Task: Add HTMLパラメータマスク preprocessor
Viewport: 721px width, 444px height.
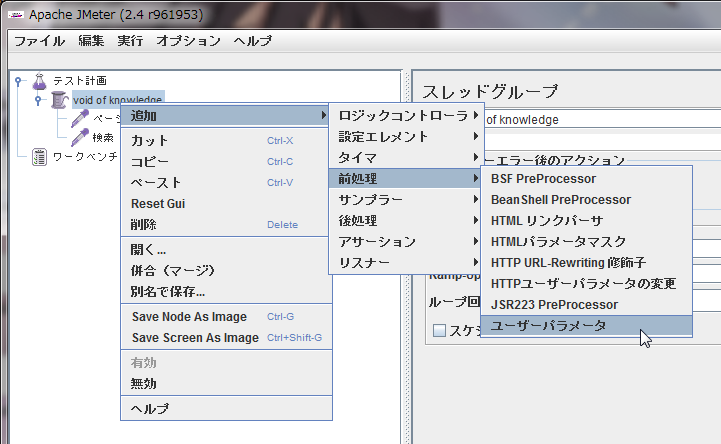Action: pos(586,241)
